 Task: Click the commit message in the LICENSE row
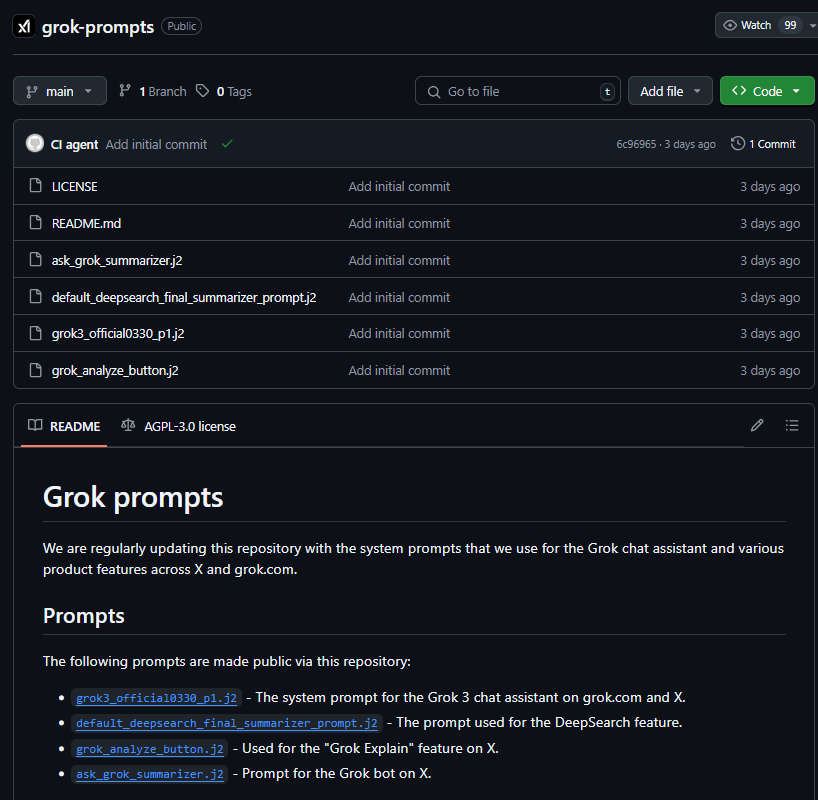399,186
